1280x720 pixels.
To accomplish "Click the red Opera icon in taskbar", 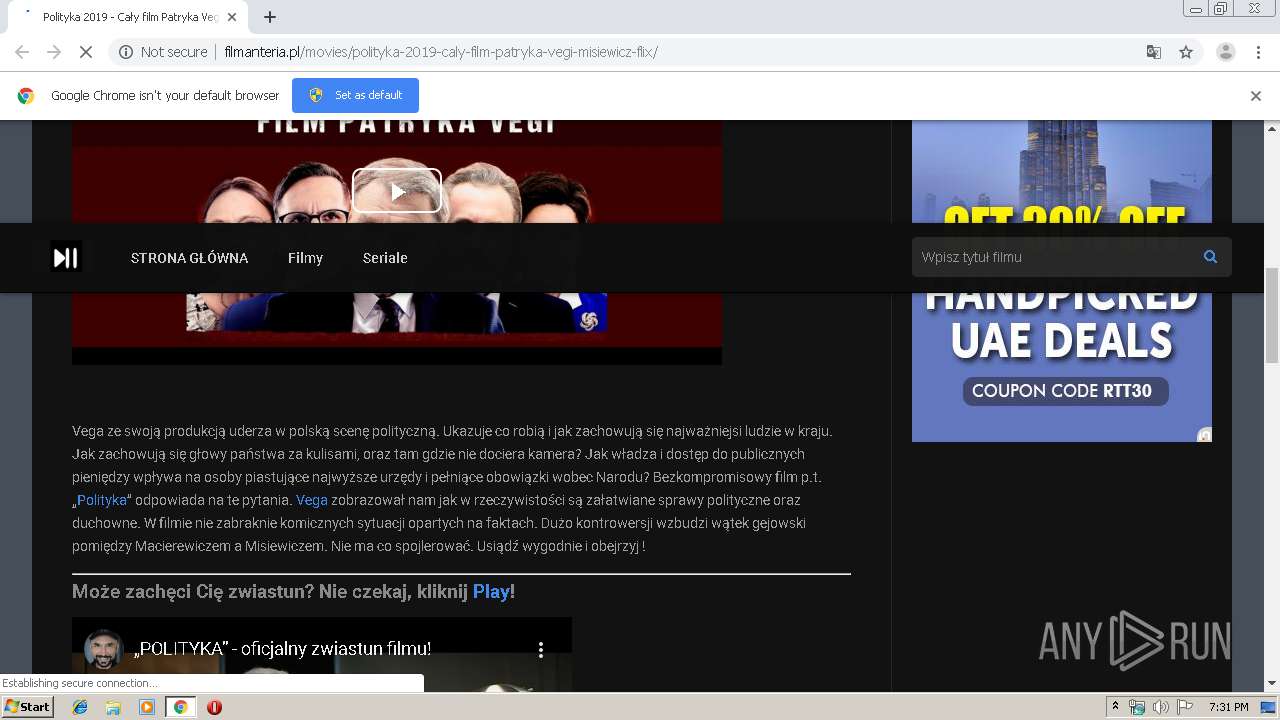I will click(x=214, y=707).
